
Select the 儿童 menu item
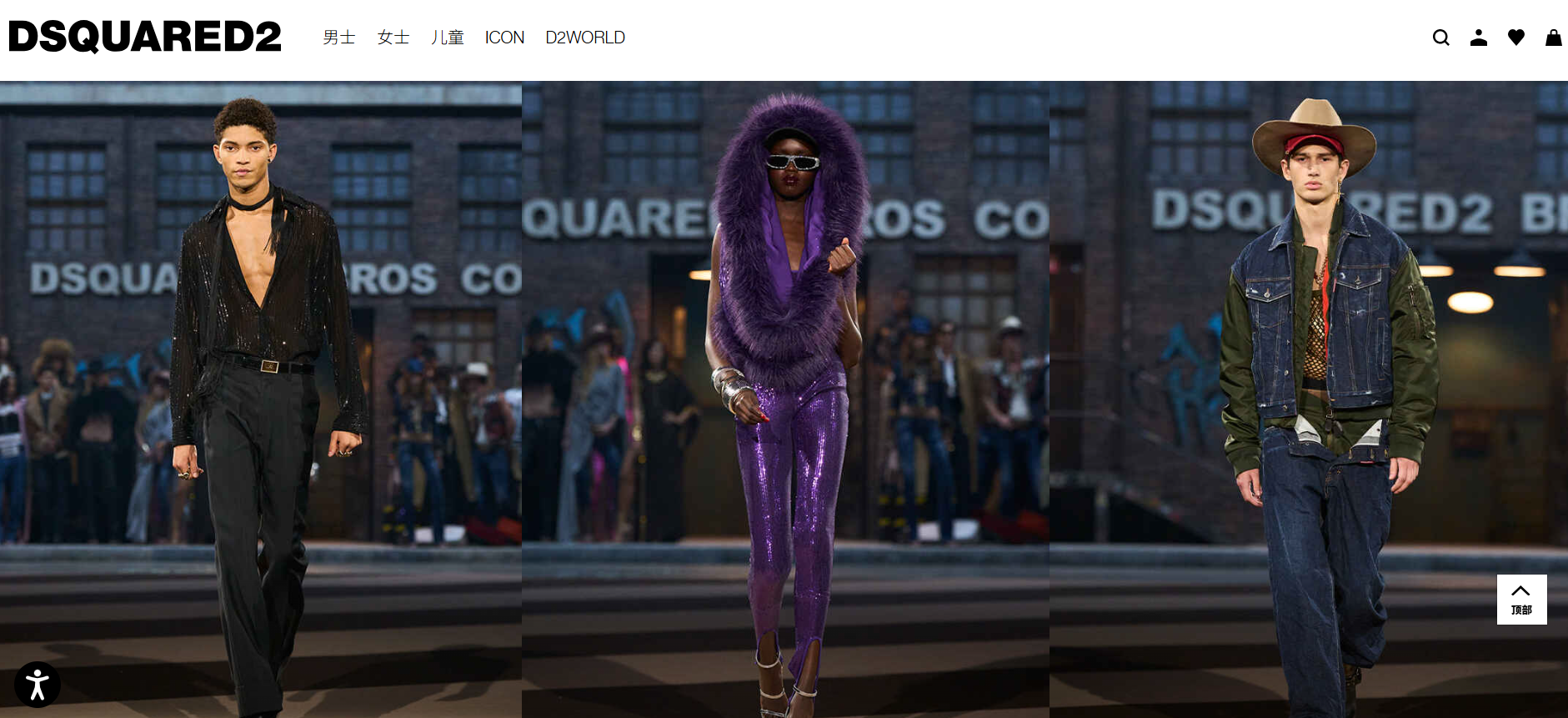(x=447, y=38)
